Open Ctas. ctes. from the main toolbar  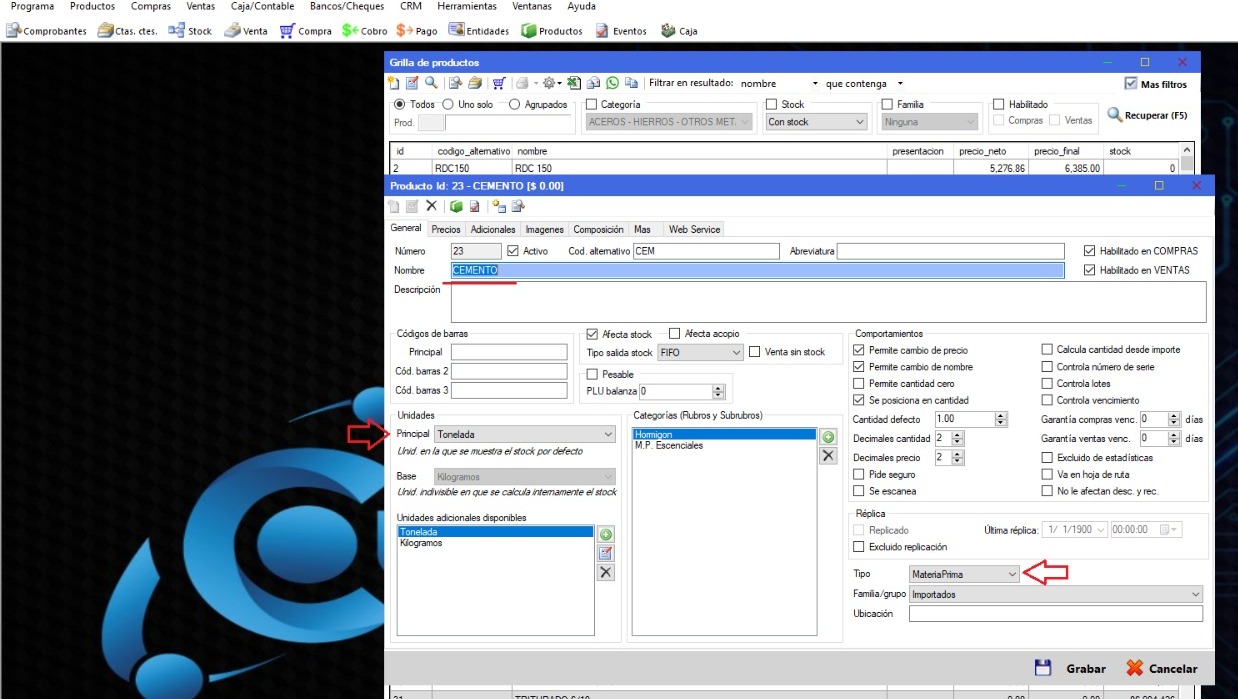pos(127,31)
